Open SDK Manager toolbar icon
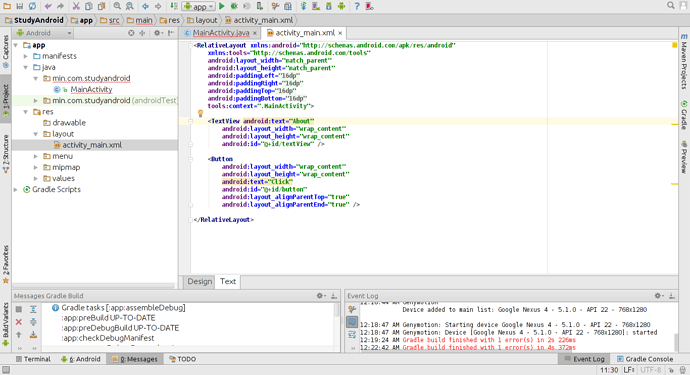Image resolution: width=690 pixels, height=375 pixels. pyautogui.click(x=329, y=6)
